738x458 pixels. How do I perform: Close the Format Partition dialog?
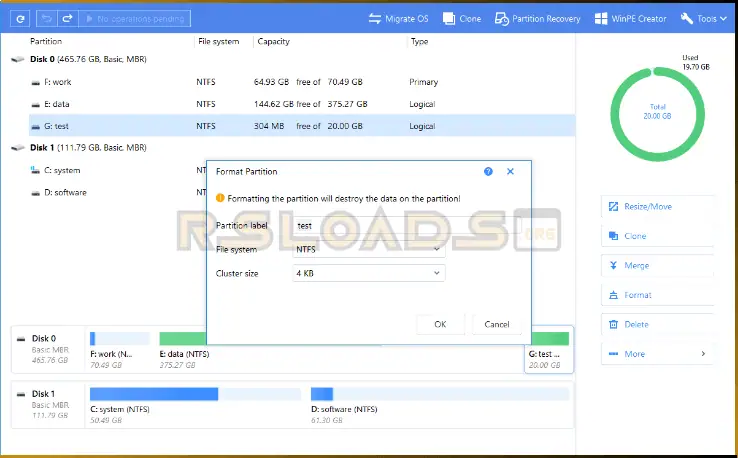510,171
